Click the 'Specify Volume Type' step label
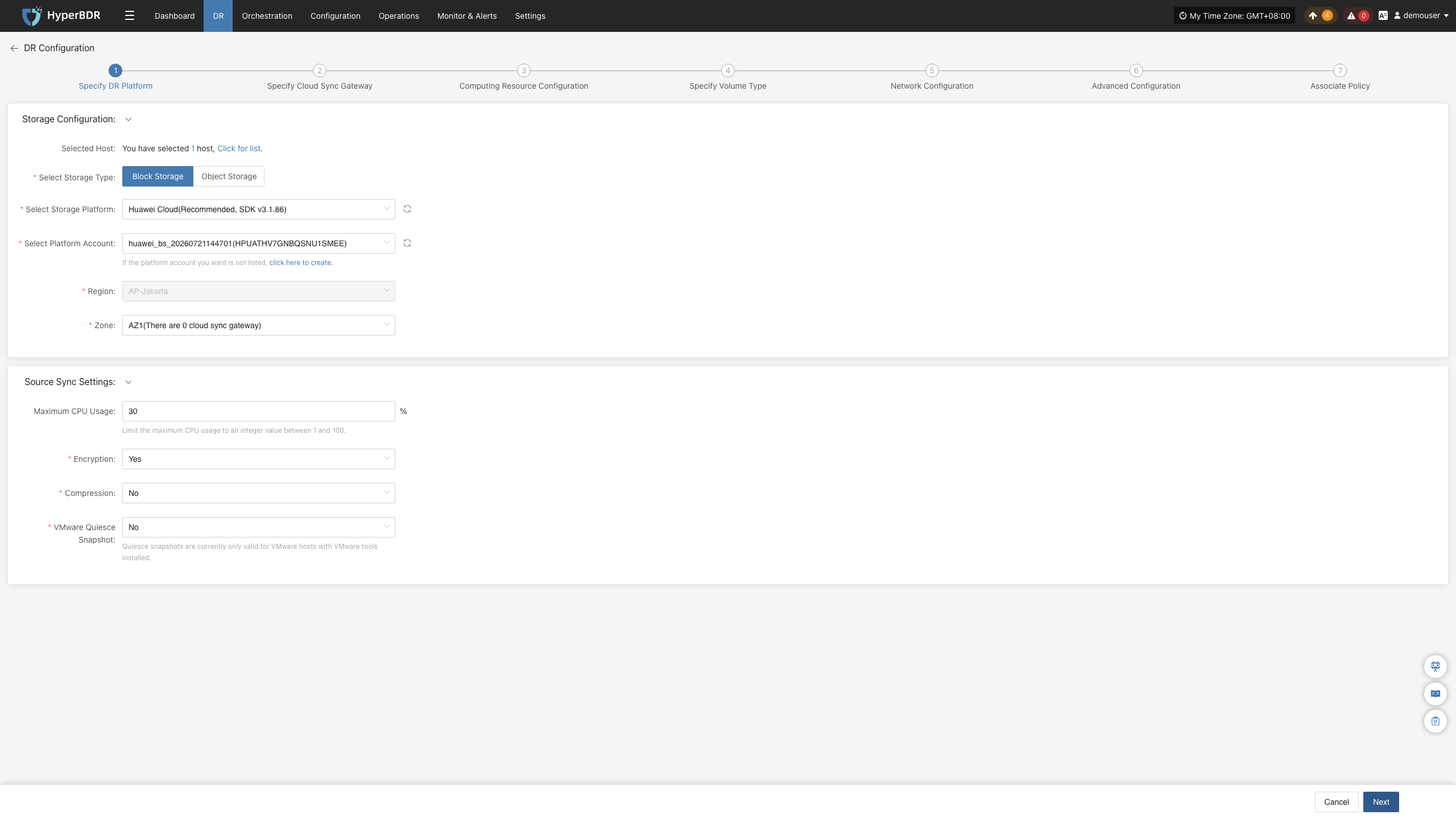 (x=728, y=86)
